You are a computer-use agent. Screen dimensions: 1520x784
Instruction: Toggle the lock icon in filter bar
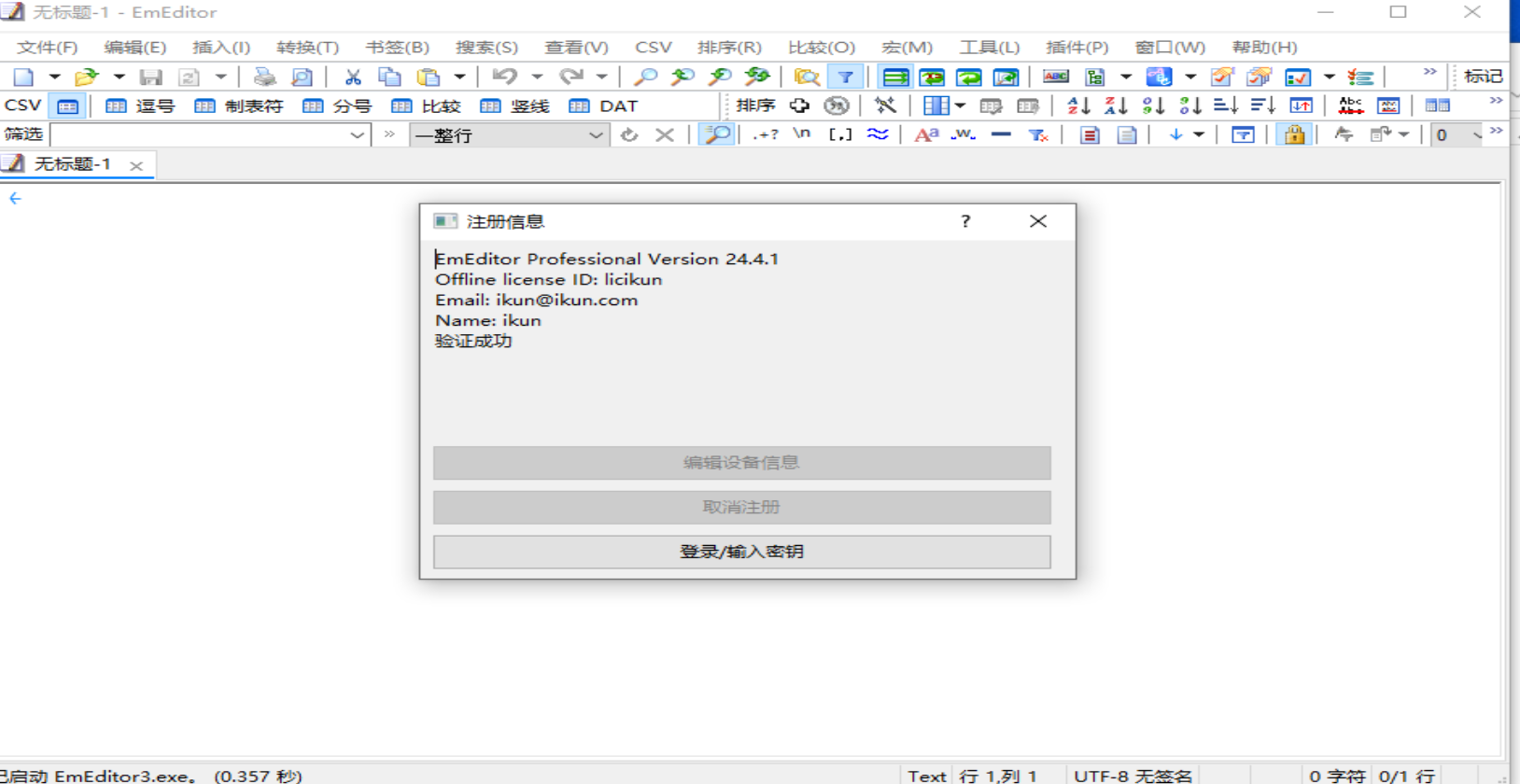(x=1294, y=134)
